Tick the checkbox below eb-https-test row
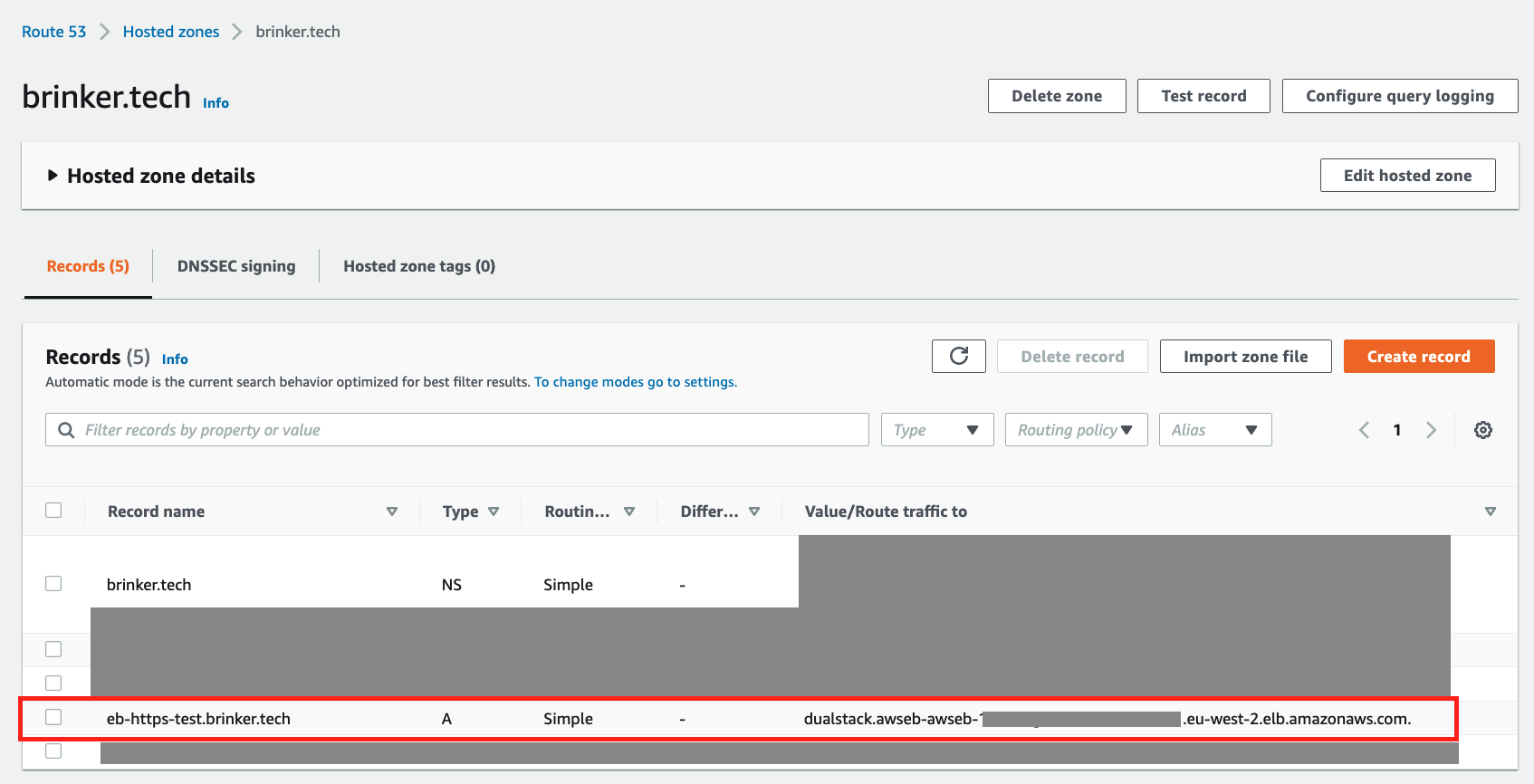1534x784 pixels. click(53, 751)
